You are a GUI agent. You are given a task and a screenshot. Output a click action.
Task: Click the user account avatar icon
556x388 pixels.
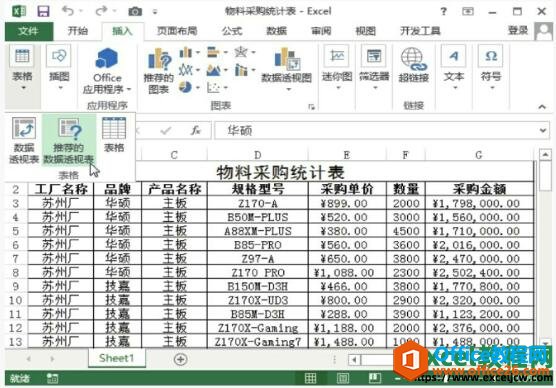(x=544, y=32)
